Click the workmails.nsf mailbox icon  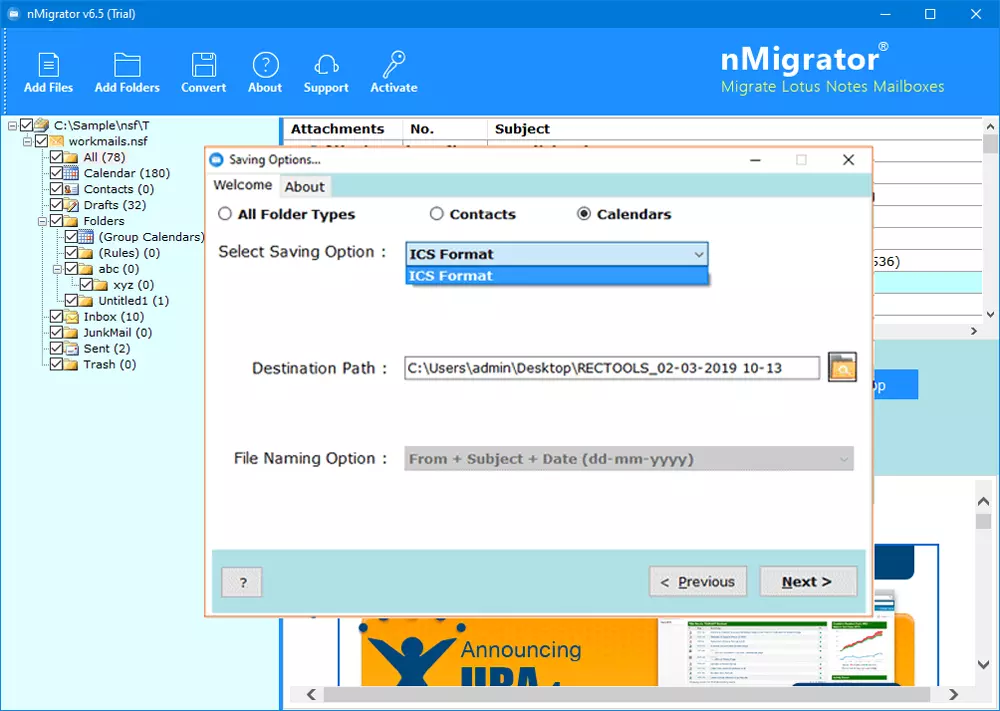point(57,142)
